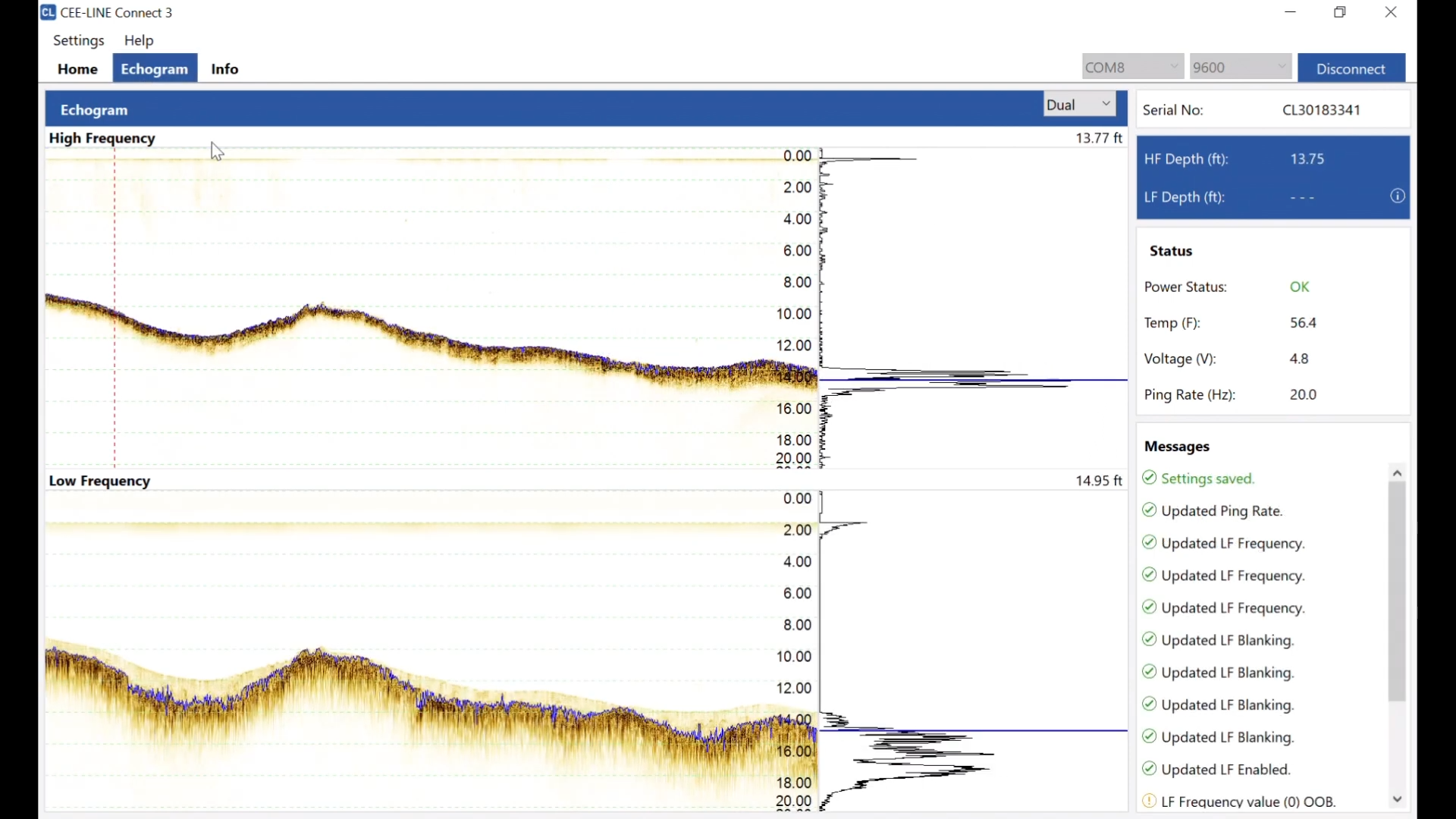Go to the Info tab
The height and width of the screenshot is (819, 1456).
click(x=225, y=69)
